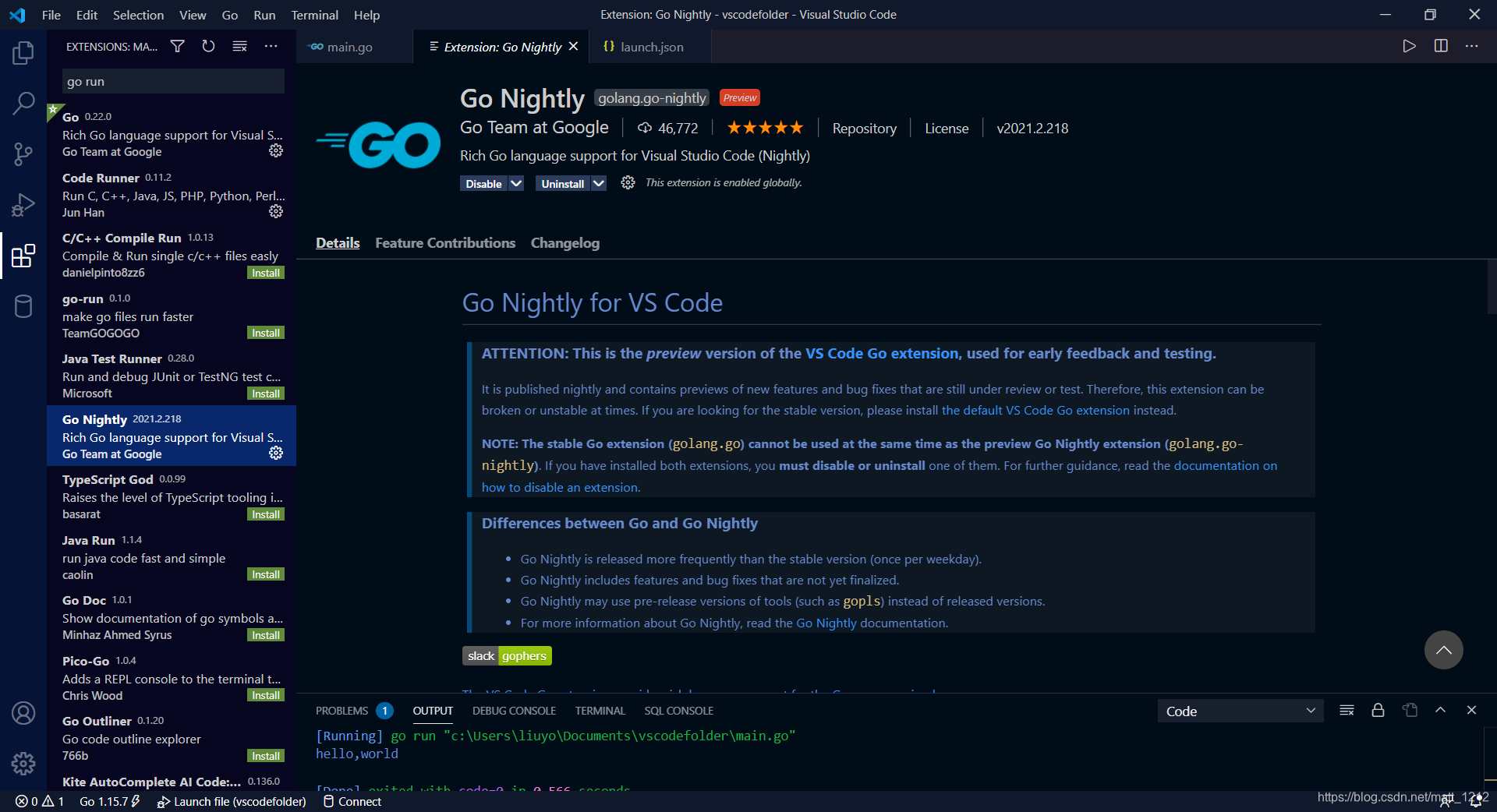This screenshot has width=1497, height=812.
Task: Open the Go Nightly documentation link
Action: click(x=826, y=623)
